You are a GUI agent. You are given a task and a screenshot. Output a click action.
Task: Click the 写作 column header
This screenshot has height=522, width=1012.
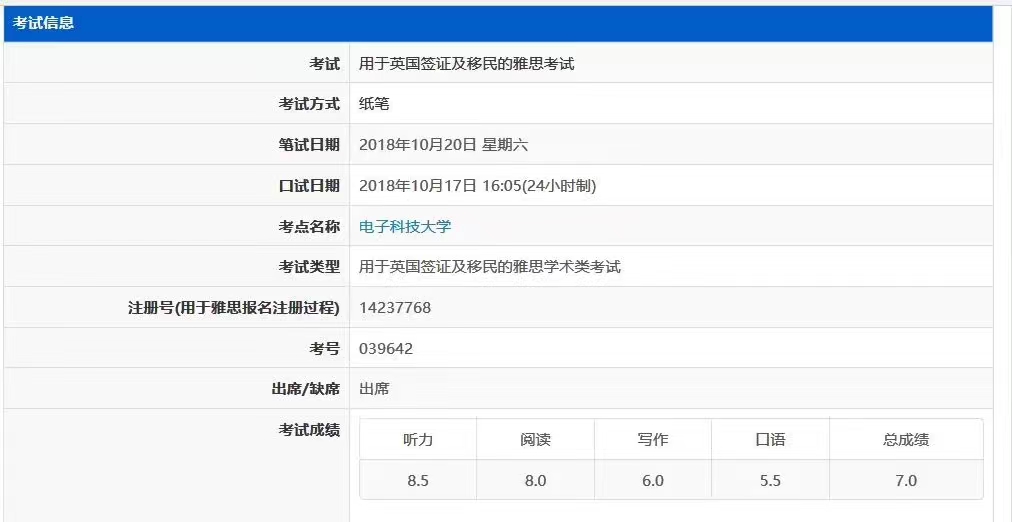click(653, 440)
